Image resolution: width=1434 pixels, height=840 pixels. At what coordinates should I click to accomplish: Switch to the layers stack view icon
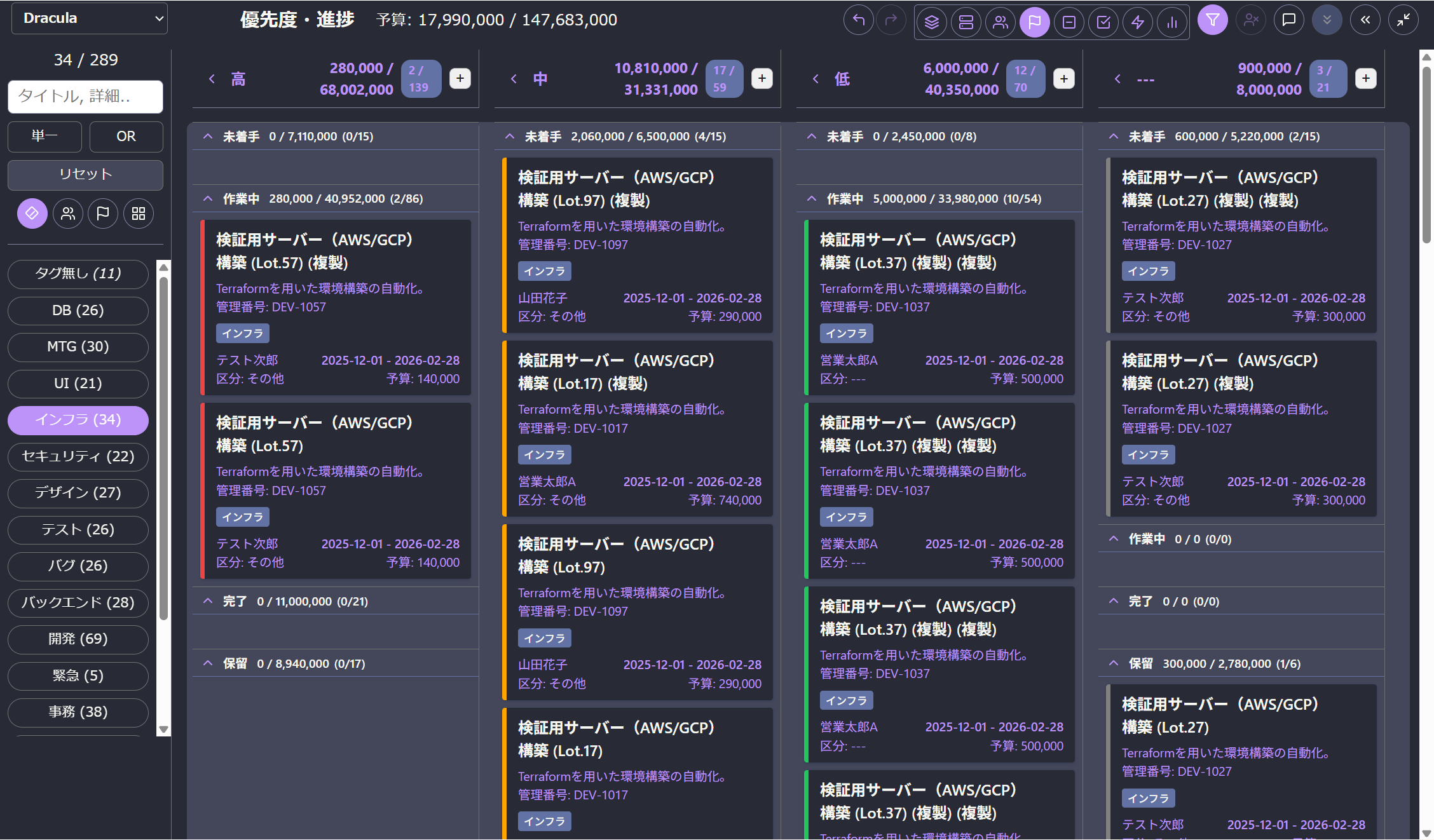point(931,22)
